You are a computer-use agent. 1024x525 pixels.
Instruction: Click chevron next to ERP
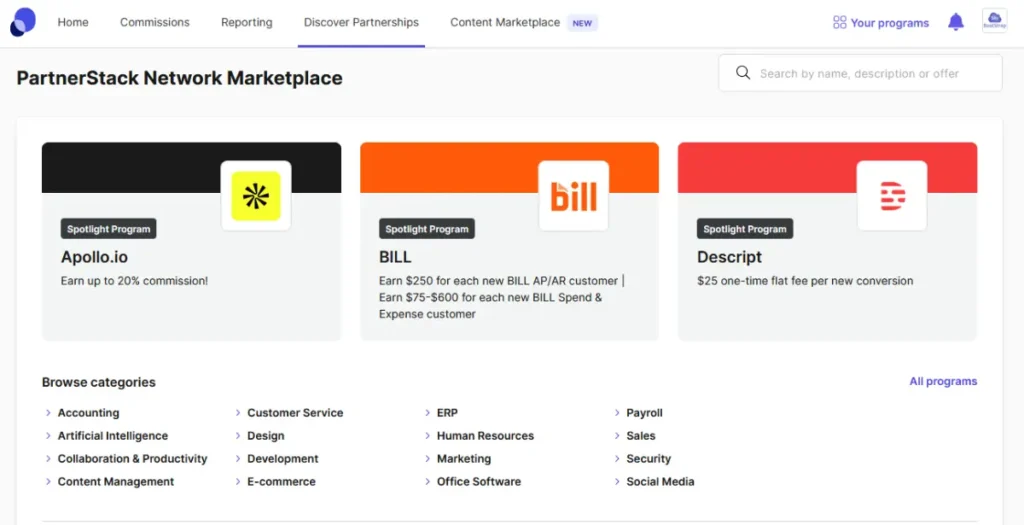[x=428, y=413]
